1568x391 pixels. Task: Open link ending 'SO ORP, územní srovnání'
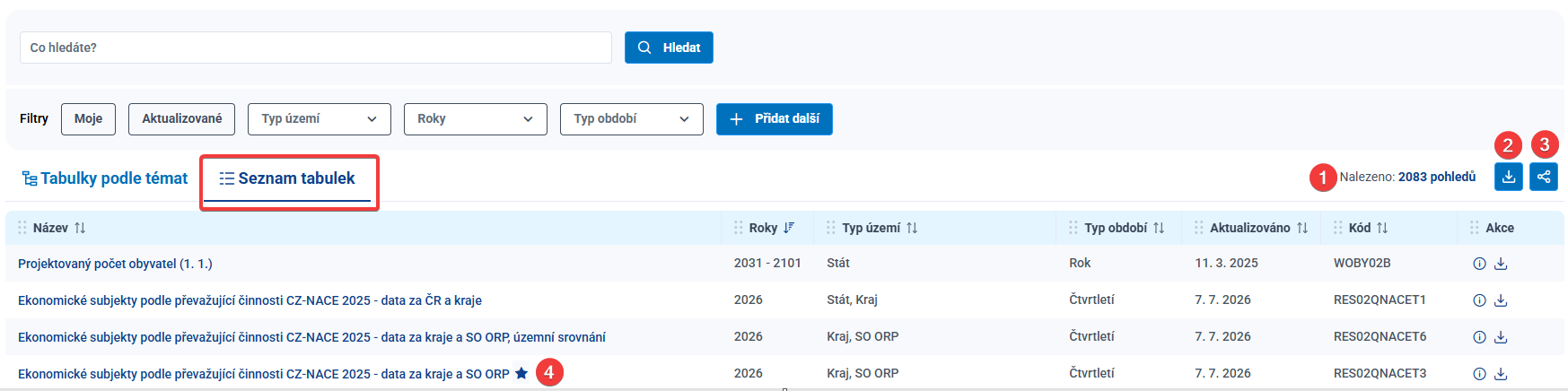tap(311, 337)
